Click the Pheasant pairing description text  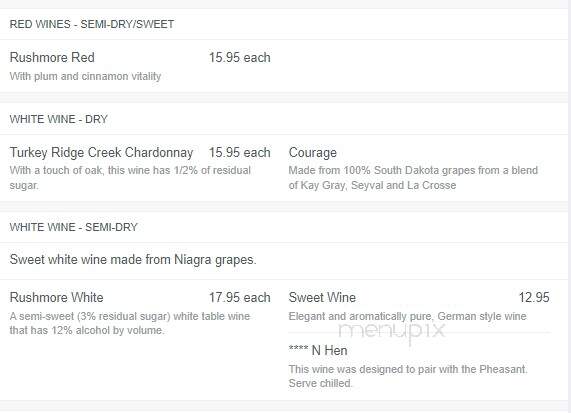pos(408,376)
